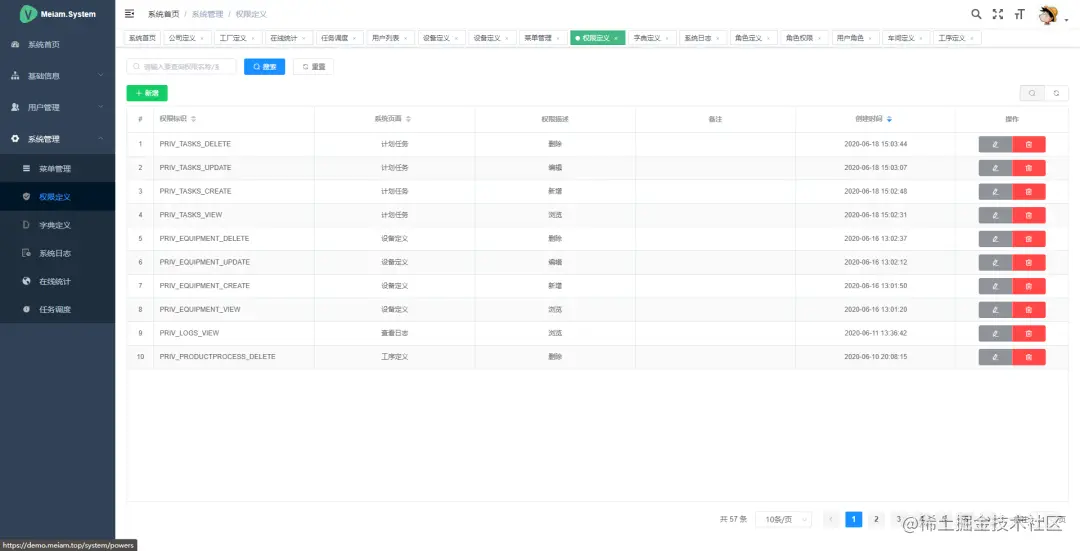The image size is (1080, 551).
Task: Sort by the 权限标识 column
Action: coord(194,119)
